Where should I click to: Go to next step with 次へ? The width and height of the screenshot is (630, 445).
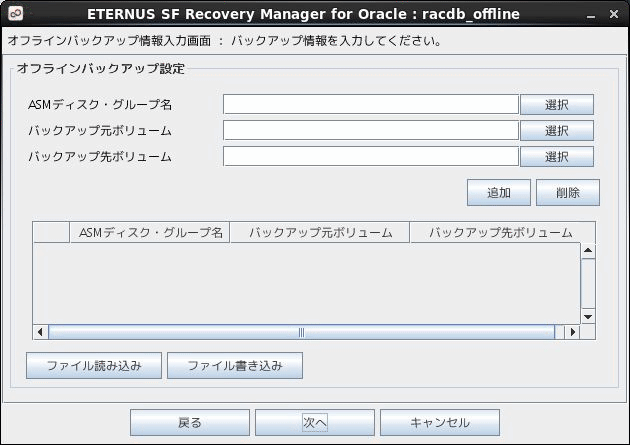tap(315, 423)
